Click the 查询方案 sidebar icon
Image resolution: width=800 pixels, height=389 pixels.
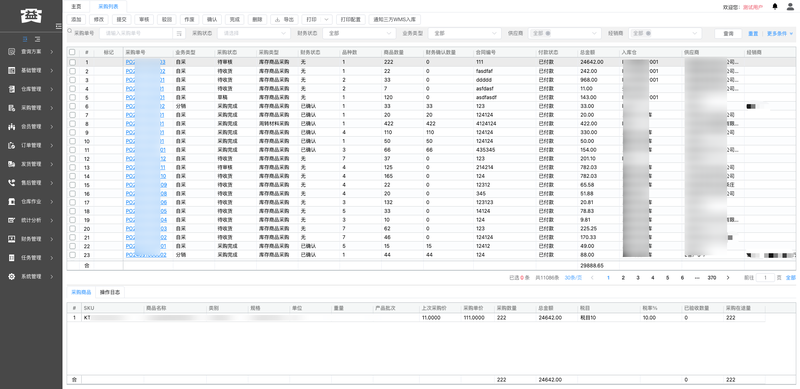12,52
